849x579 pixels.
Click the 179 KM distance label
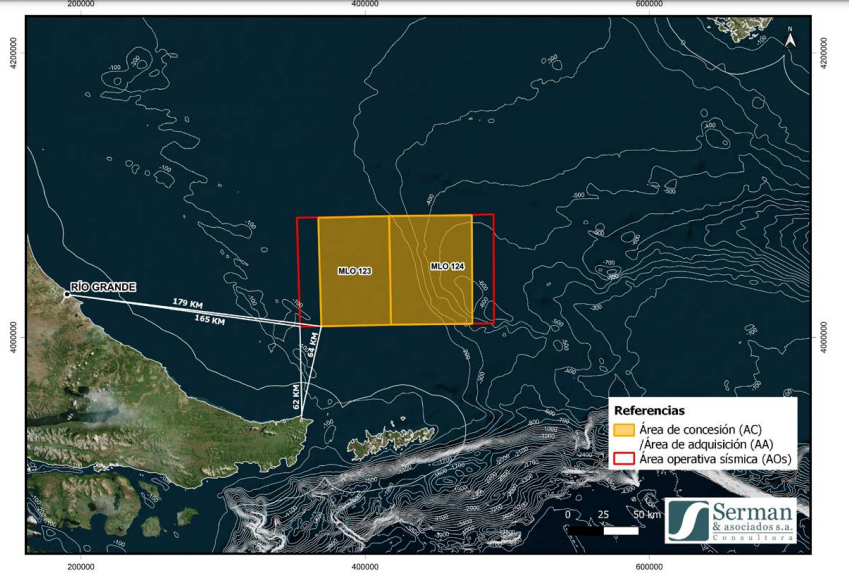tap(187, 301)
